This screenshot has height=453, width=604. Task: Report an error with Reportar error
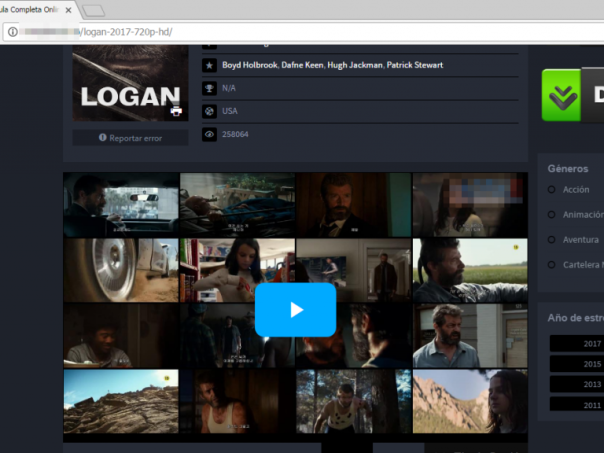(130, 138)
